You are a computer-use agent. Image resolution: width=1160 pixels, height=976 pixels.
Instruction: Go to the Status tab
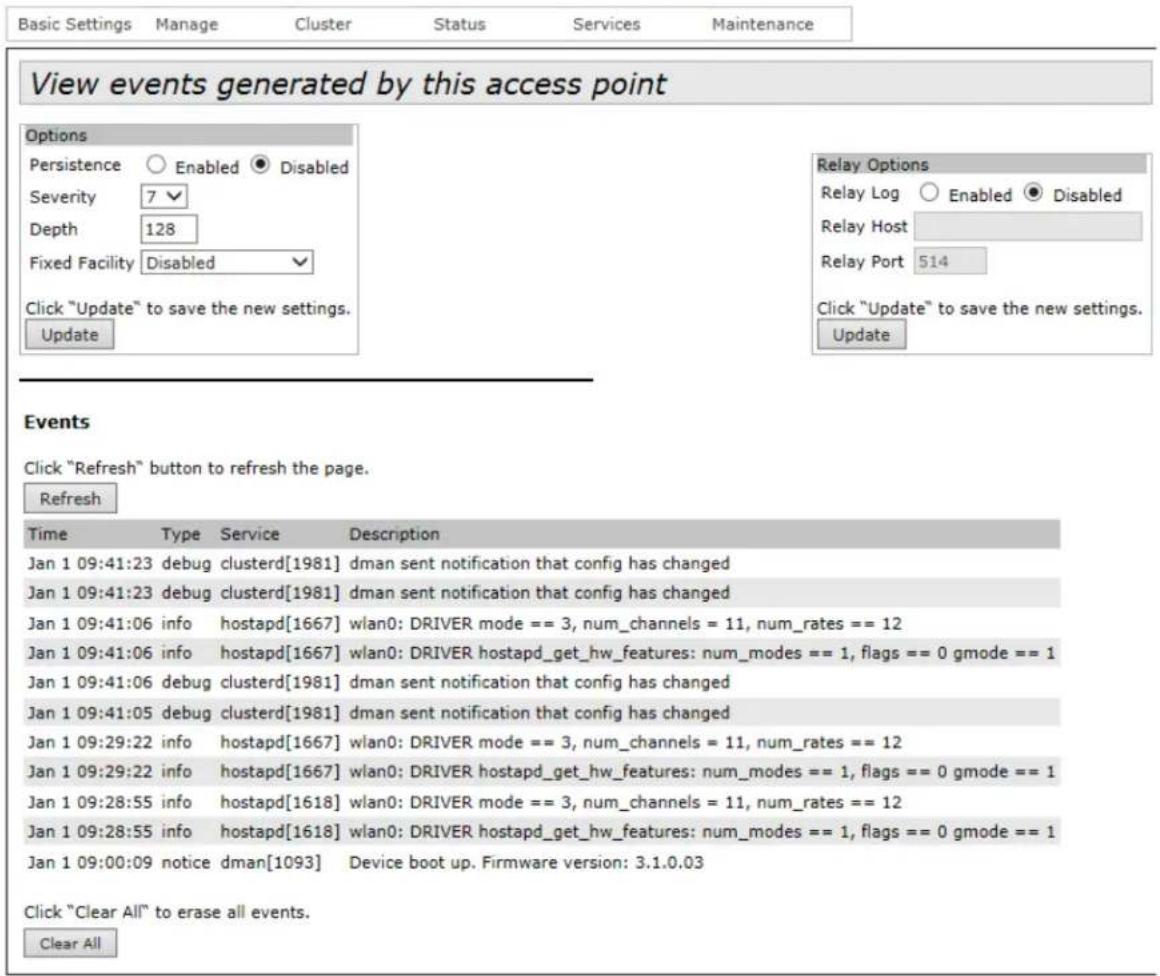[459, 24]
